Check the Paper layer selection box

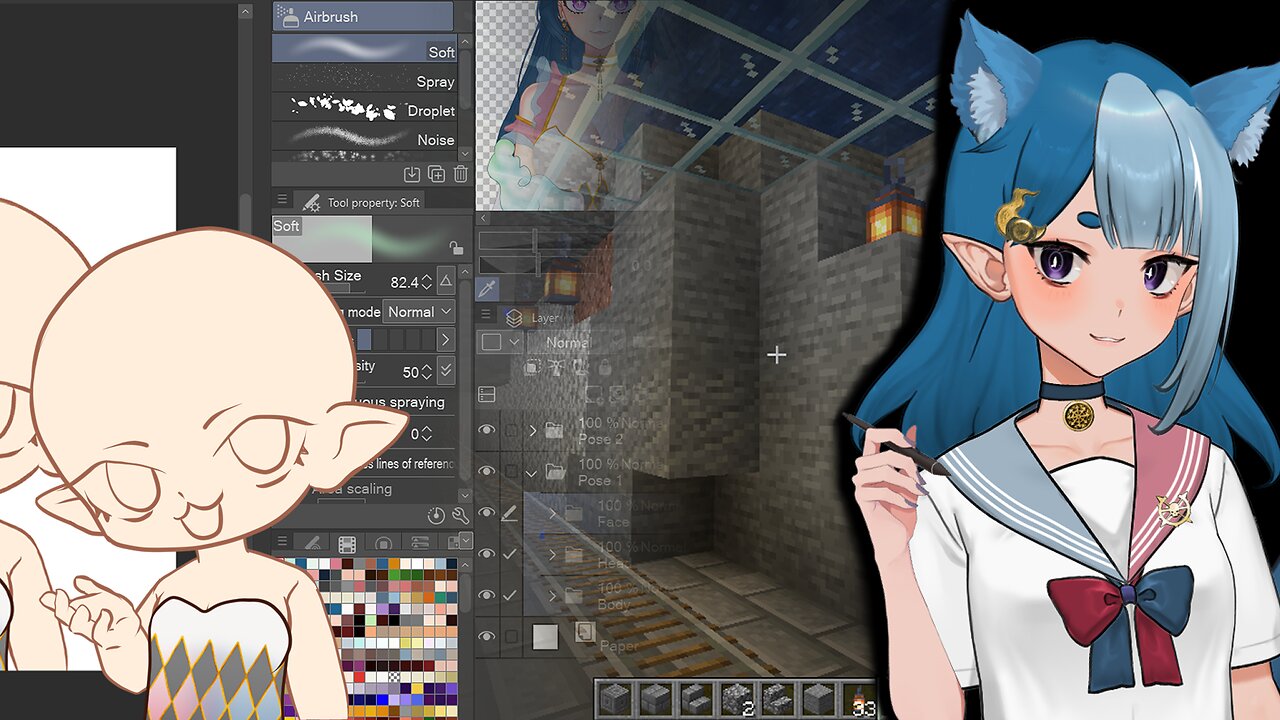coord(512,636)
